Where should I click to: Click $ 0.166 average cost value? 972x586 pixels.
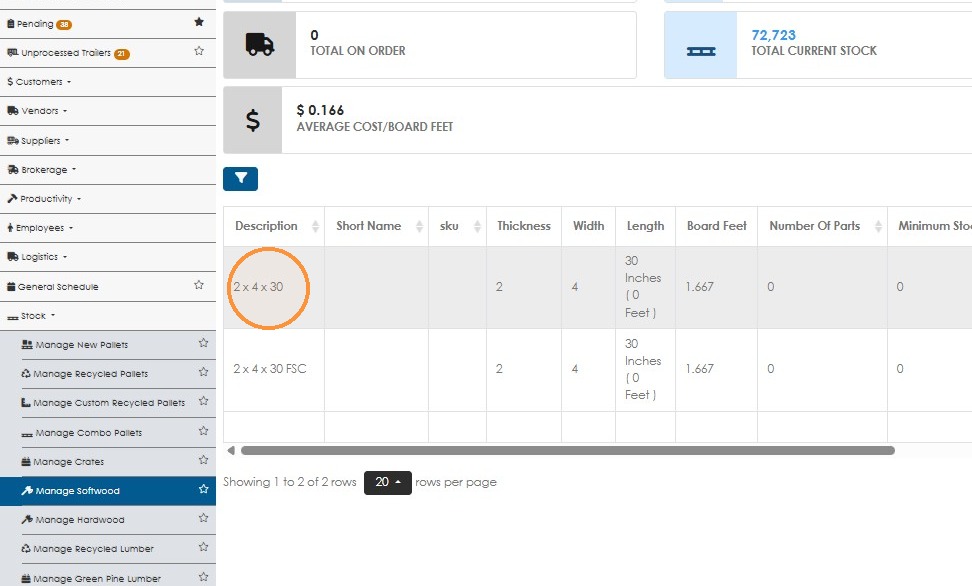pyautogui.click(x=320, y=110)
